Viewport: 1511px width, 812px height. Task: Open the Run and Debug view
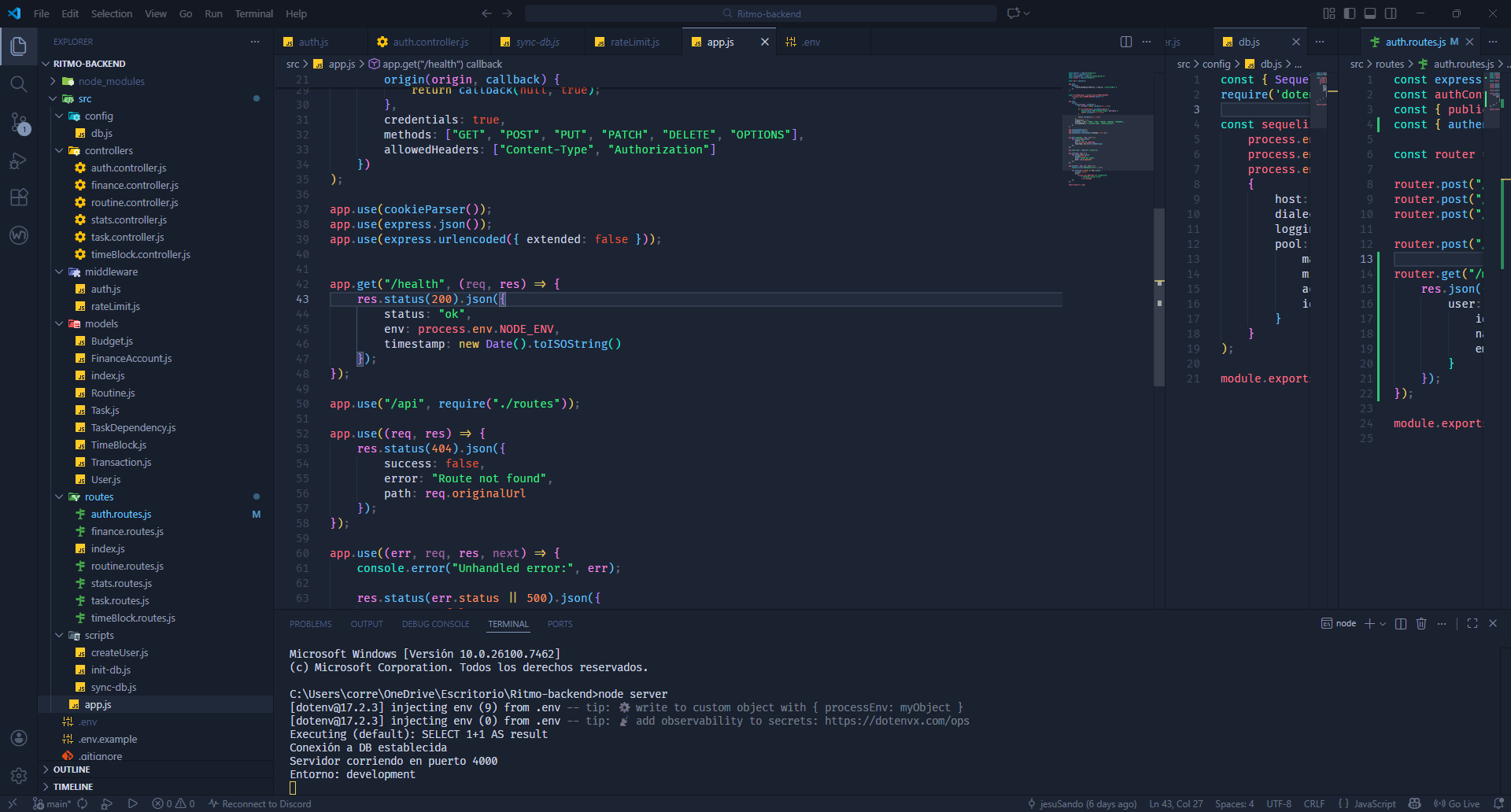click(18, 161)
